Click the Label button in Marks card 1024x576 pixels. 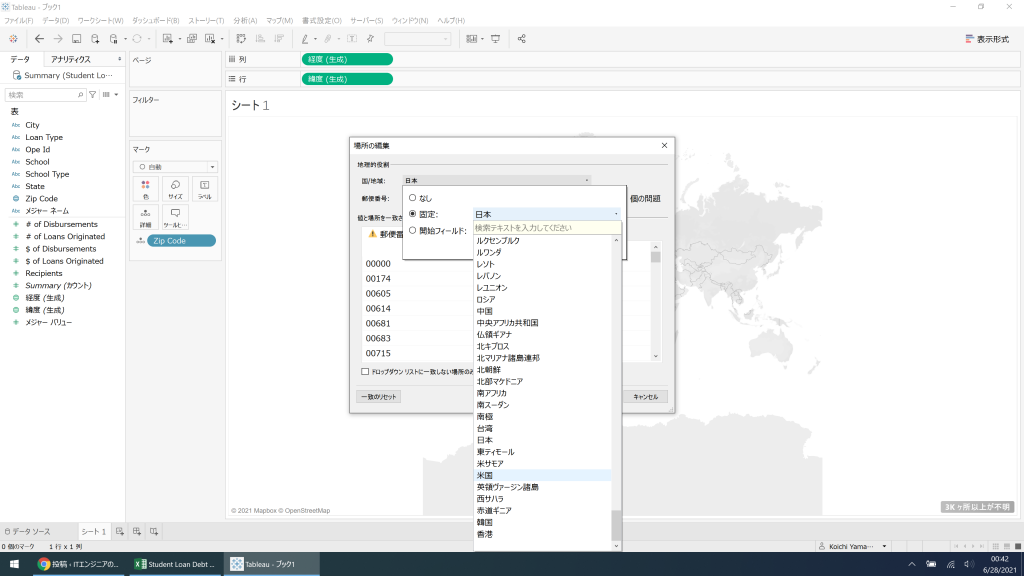click(x=204, y=189)
